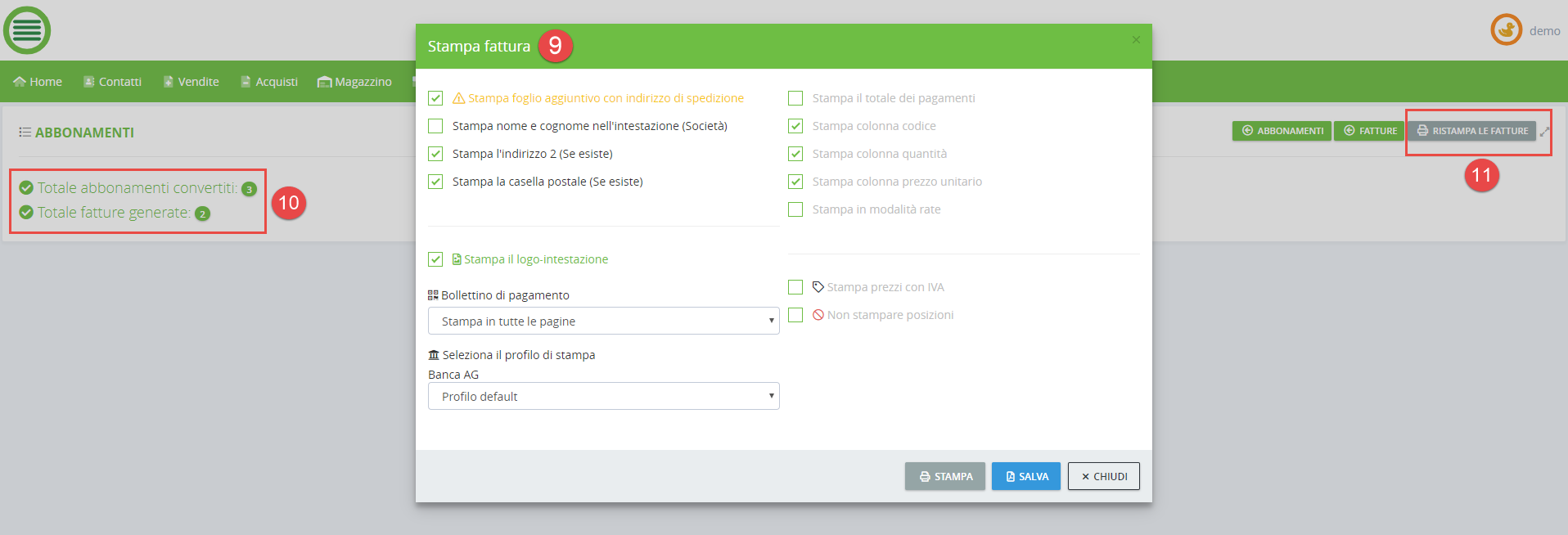Click the round hamburger menu logo icon
Viewport: 1568px width, 535px height.
tap(27, 30)
